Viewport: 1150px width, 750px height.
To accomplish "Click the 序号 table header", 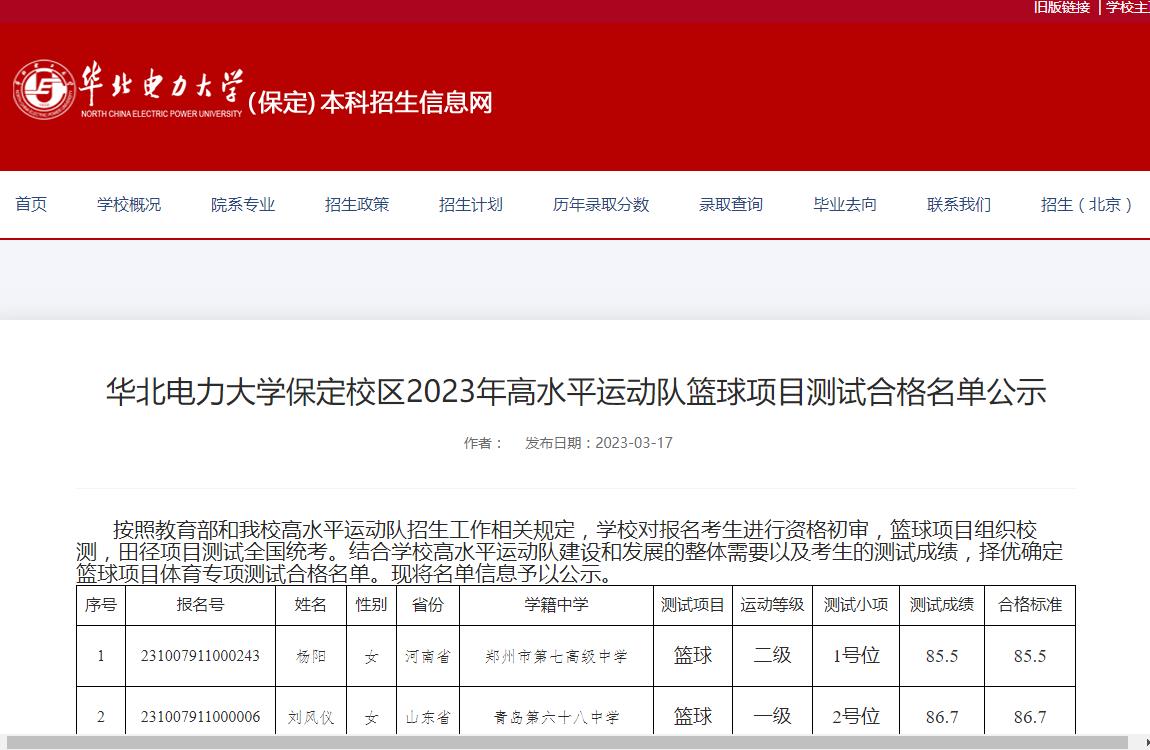I will pos(100,605).
